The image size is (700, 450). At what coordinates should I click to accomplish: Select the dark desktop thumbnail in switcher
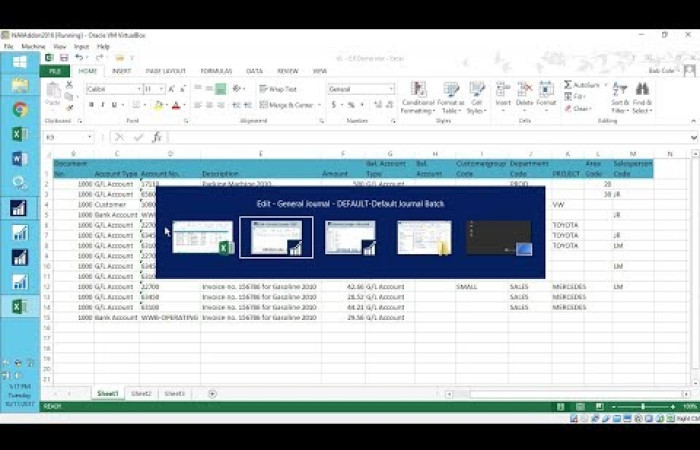click(499, 238)
